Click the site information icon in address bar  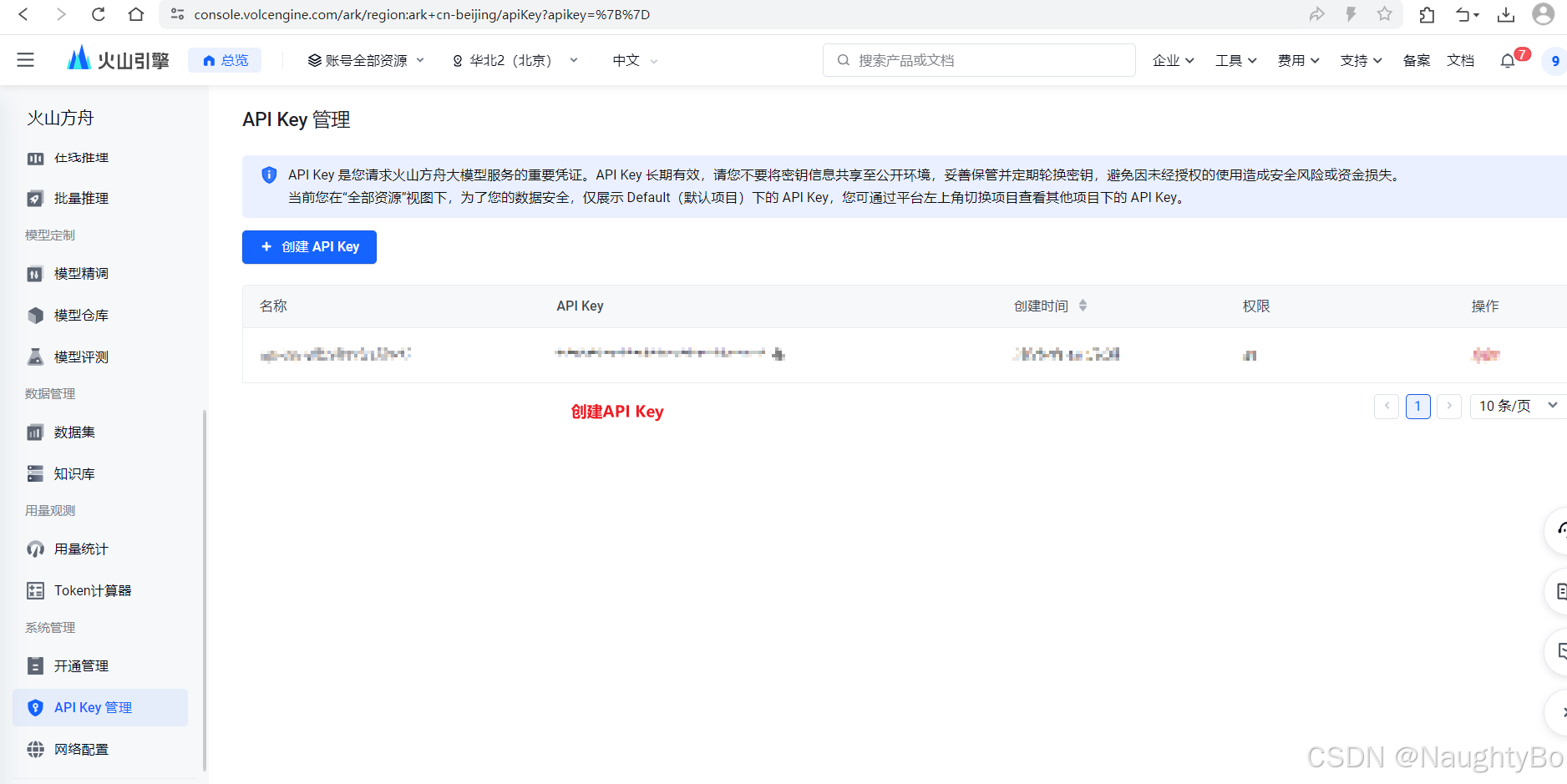pyautogui.click(x=177, y=14)
